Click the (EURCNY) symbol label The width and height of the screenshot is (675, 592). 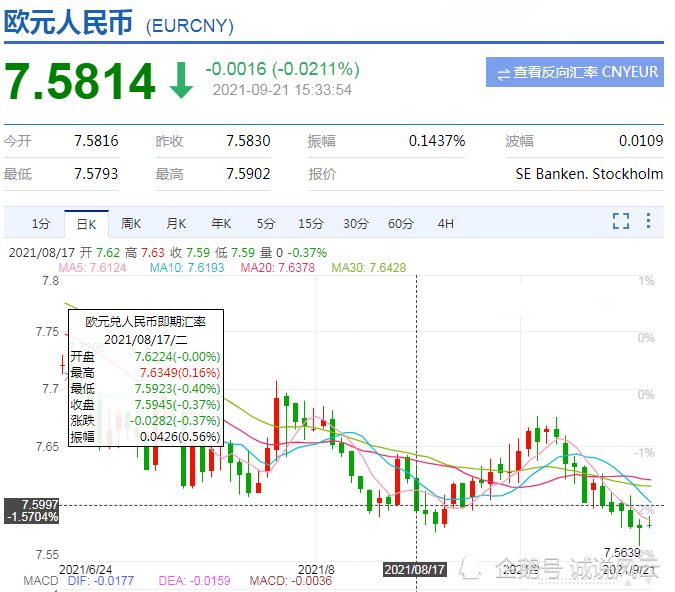click(189, 26)
